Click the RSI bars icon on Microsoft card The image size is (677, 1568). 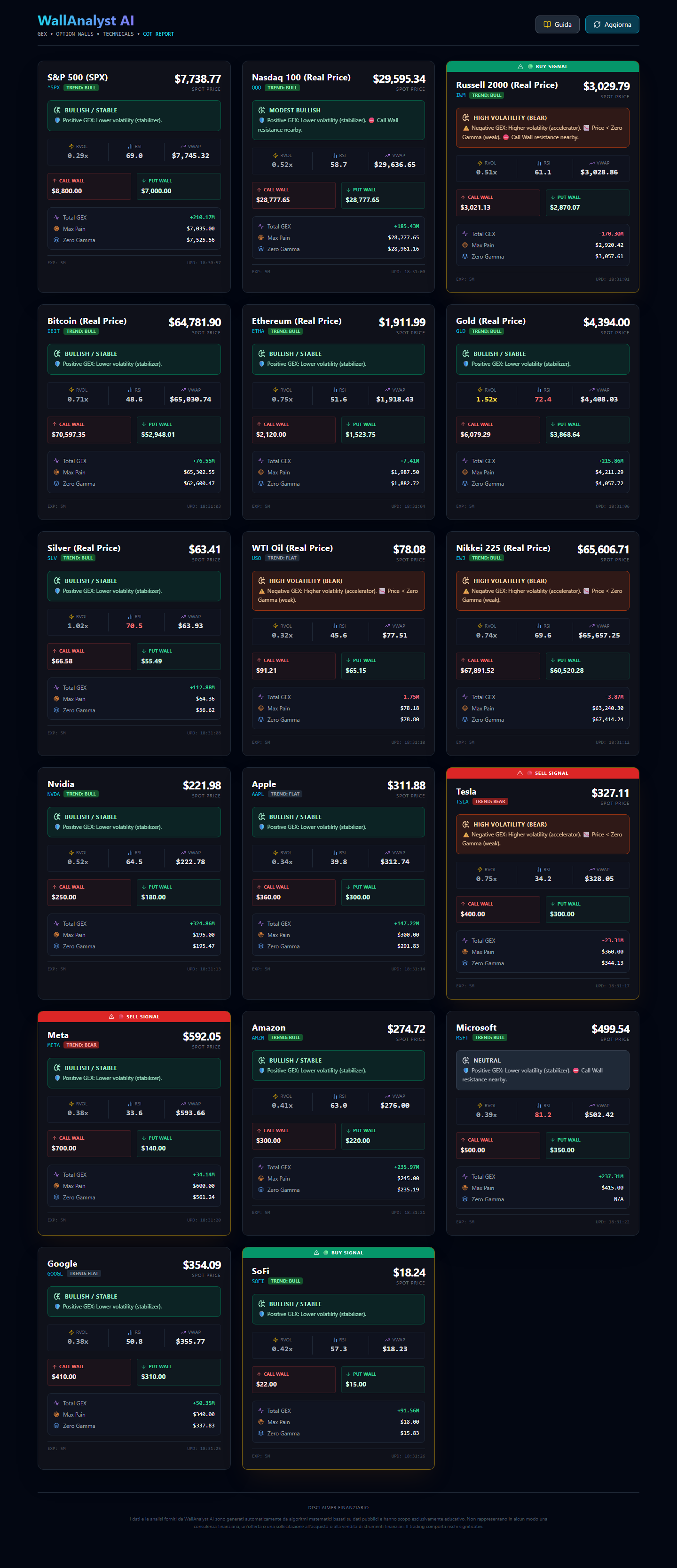point(539,1105)
